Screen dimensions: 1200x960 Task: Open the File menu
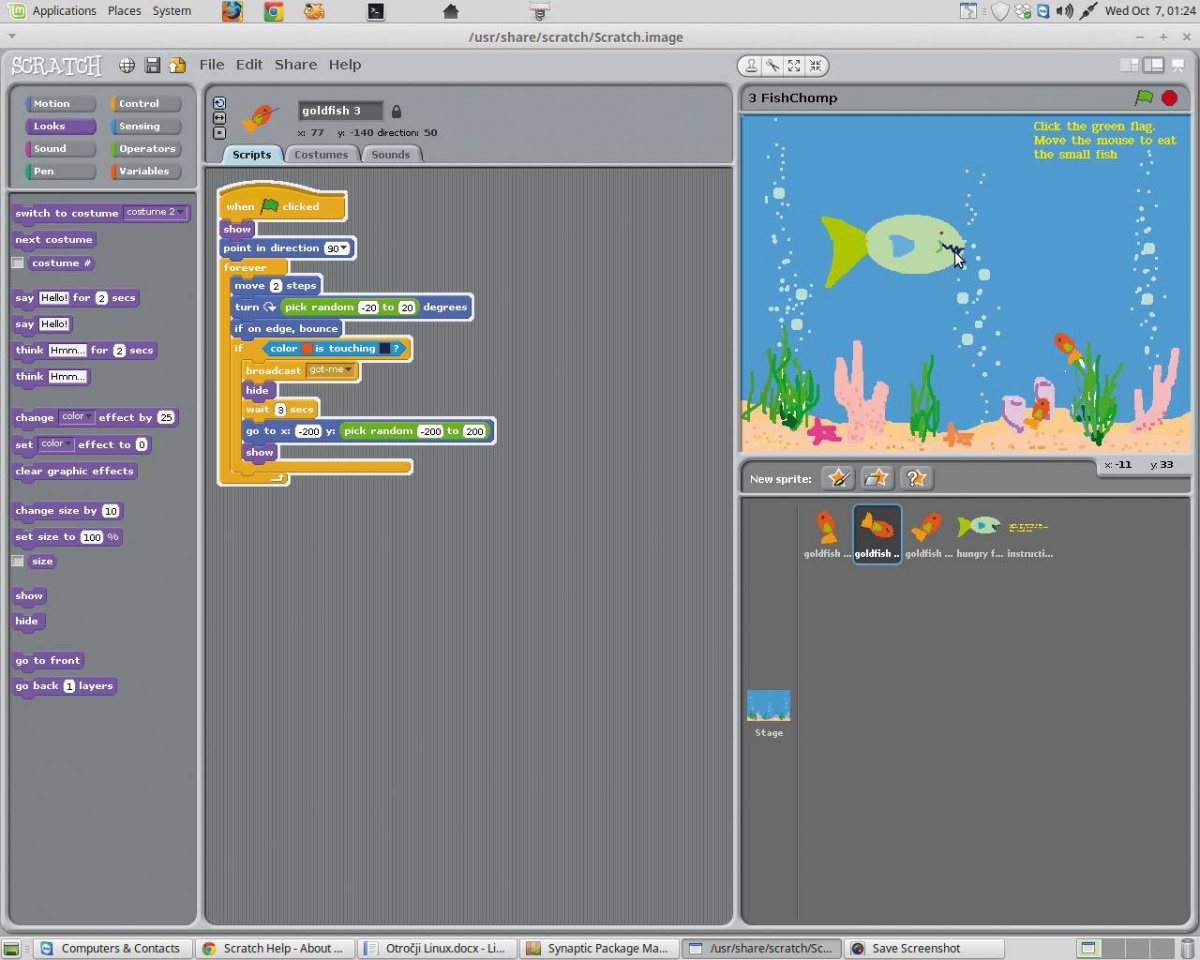pos(212,65)
